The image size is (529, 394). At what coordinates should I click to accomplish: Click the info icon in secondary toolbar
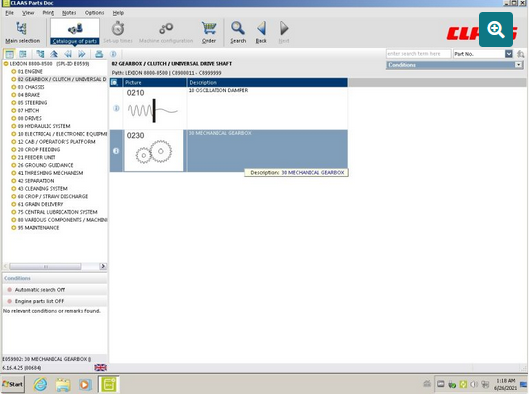[x=113, y=54]
